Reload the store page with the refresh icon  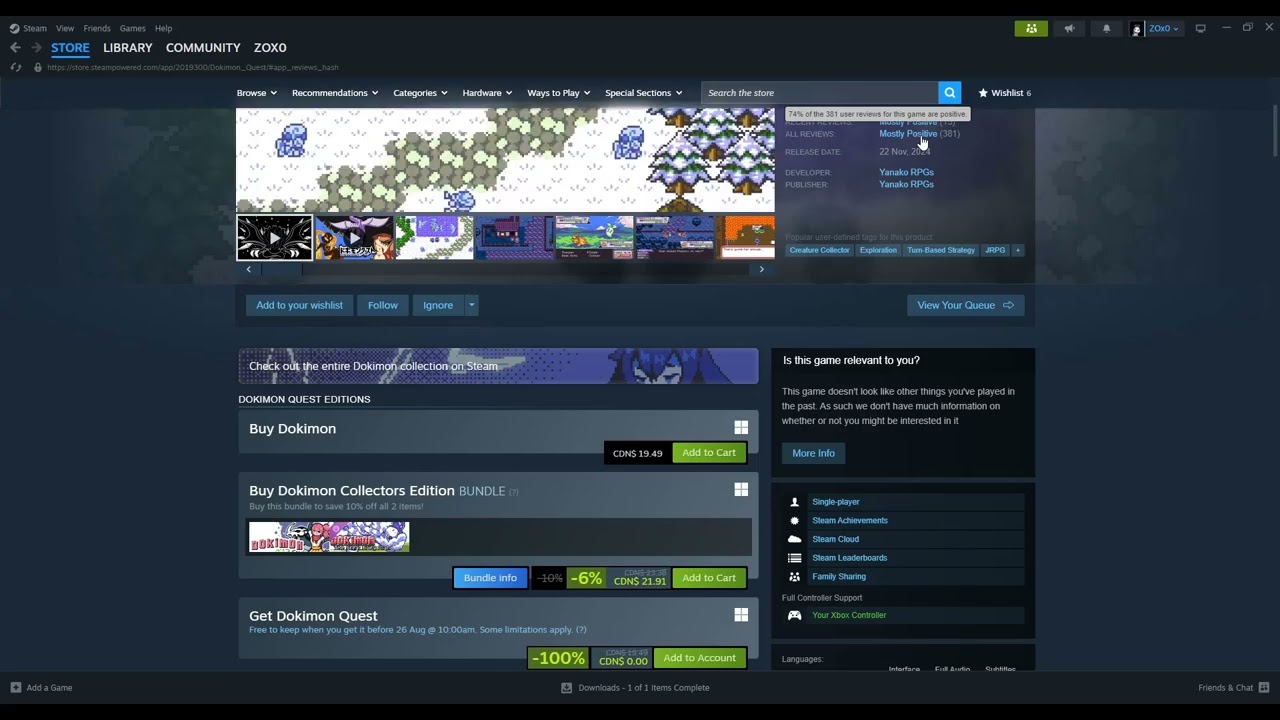[x=15, y=67]
